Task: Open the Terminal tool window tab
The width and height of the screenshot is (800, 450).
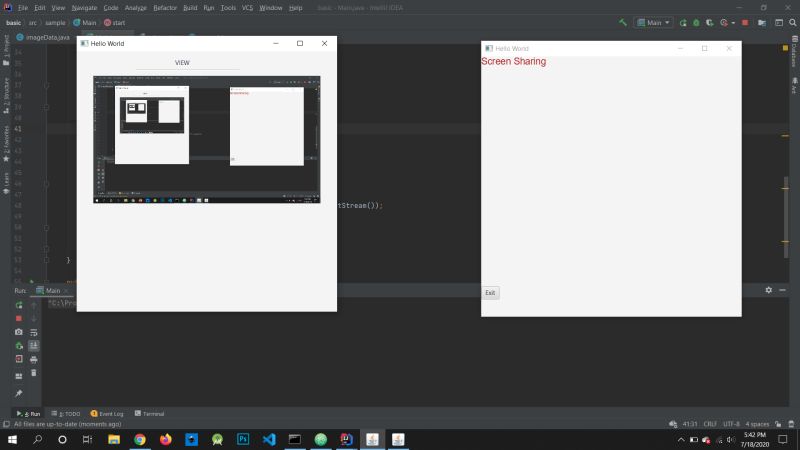Action: (x=149, y=414)
